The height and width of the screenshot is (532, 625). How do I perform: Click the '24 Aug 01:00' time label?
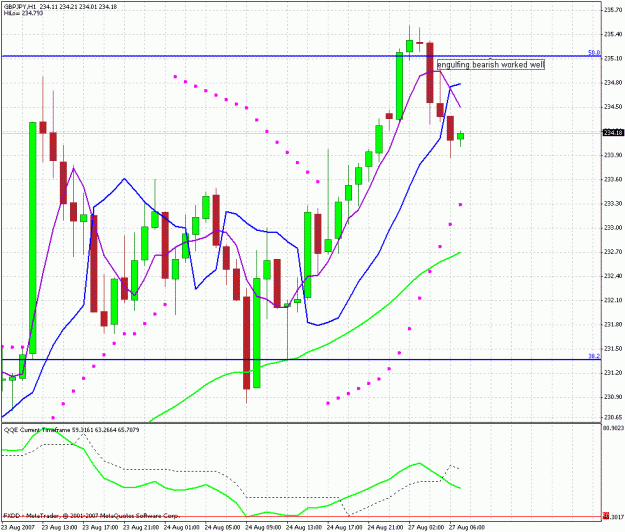pyautogui.click(x=182, y=528)
